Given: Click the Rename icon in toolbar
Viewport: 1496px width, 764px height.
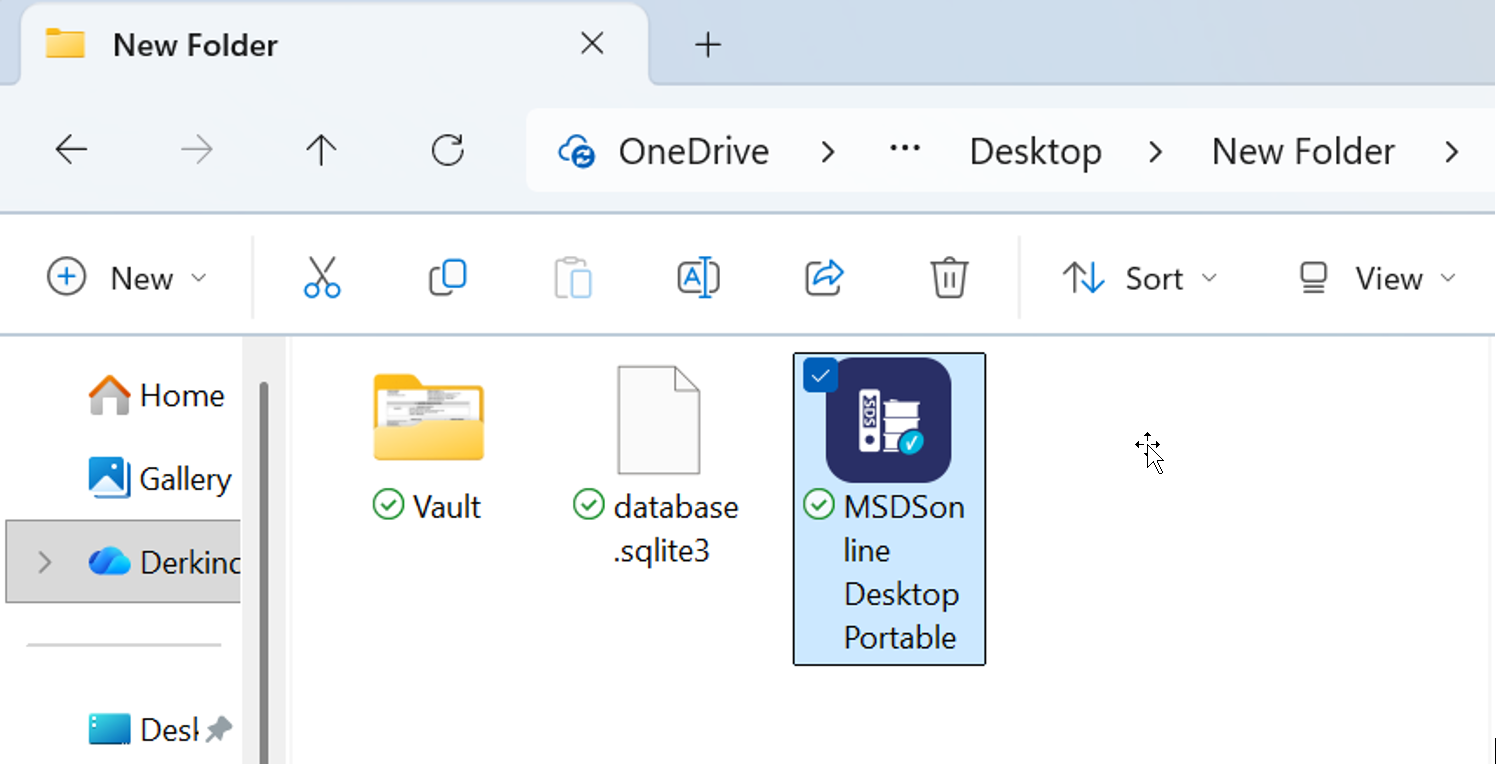Looking at the screenshot, I should tap(698, 278).
